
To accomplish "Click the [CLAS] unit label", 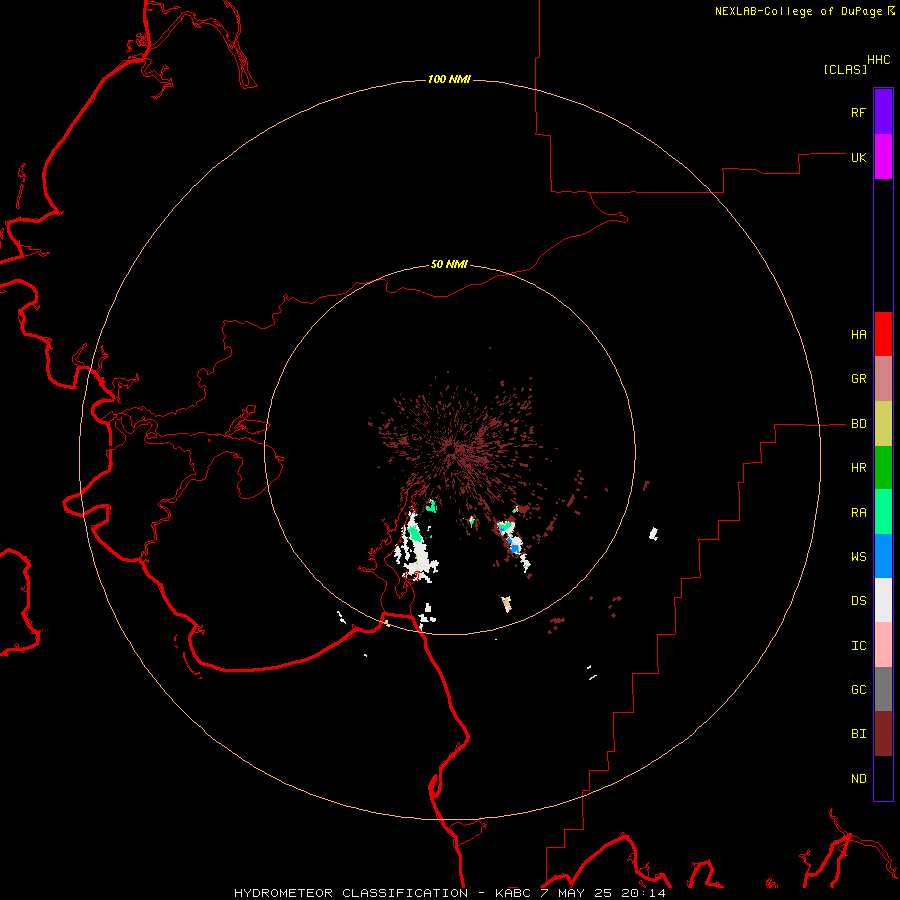I will click(845, 69).
